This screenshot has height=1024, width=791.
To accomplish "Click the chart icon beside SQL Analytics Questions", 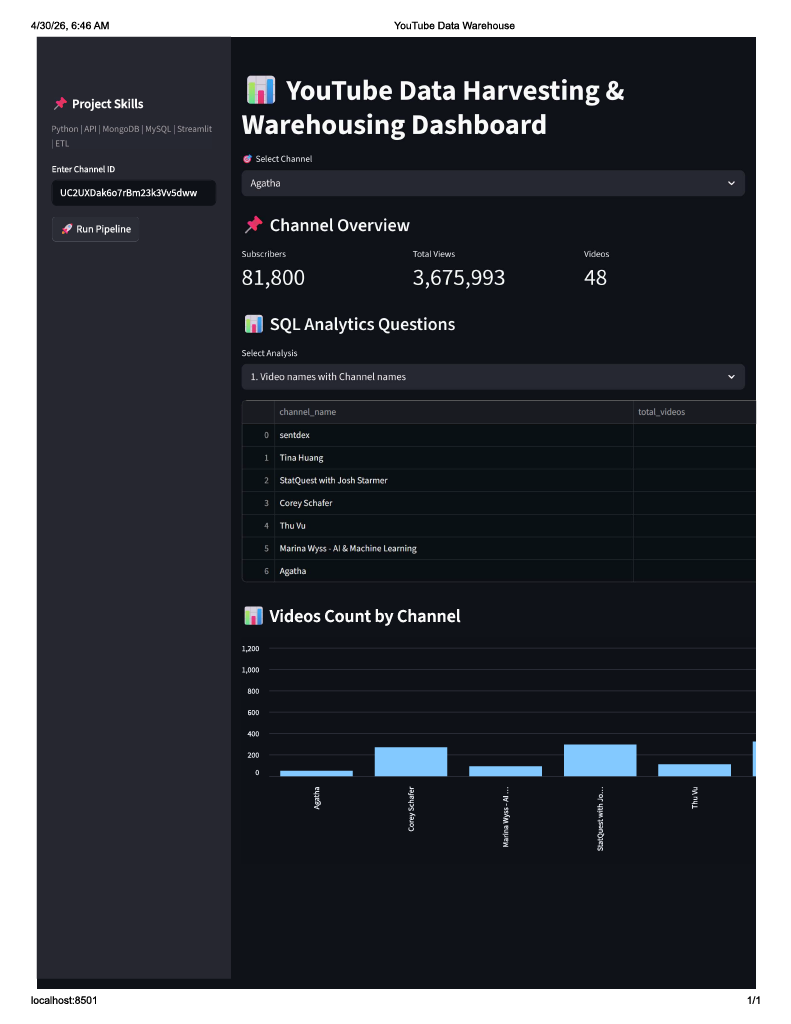I will coord(253,324).
